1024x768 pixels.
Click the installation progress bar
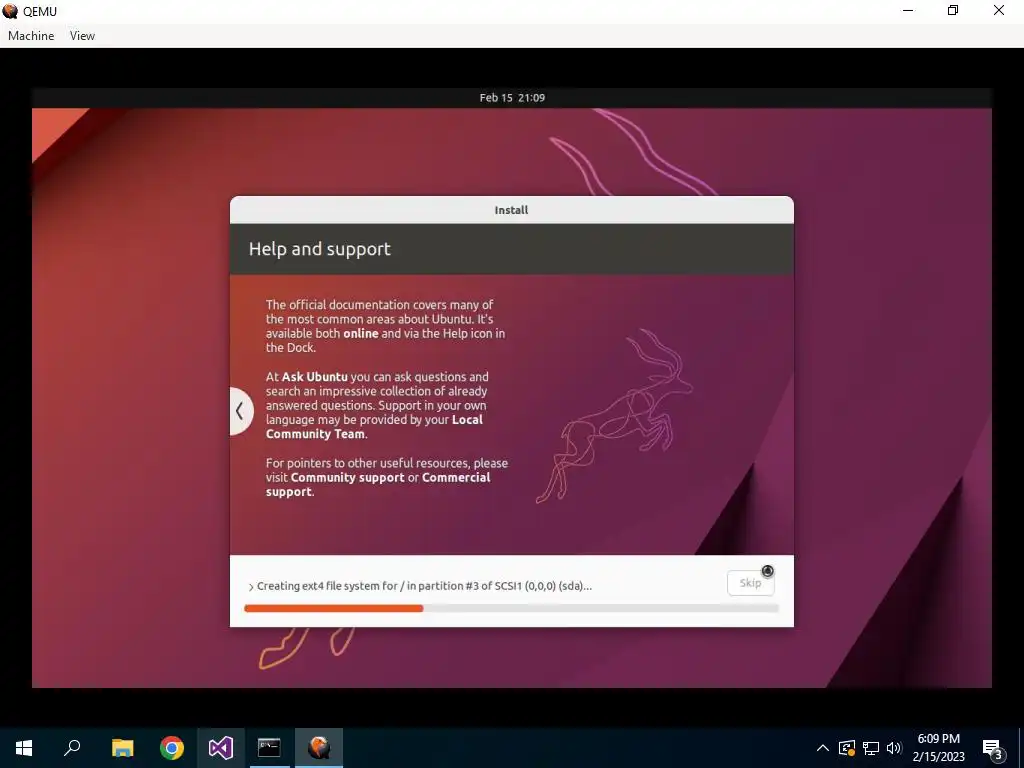(511, 608)
